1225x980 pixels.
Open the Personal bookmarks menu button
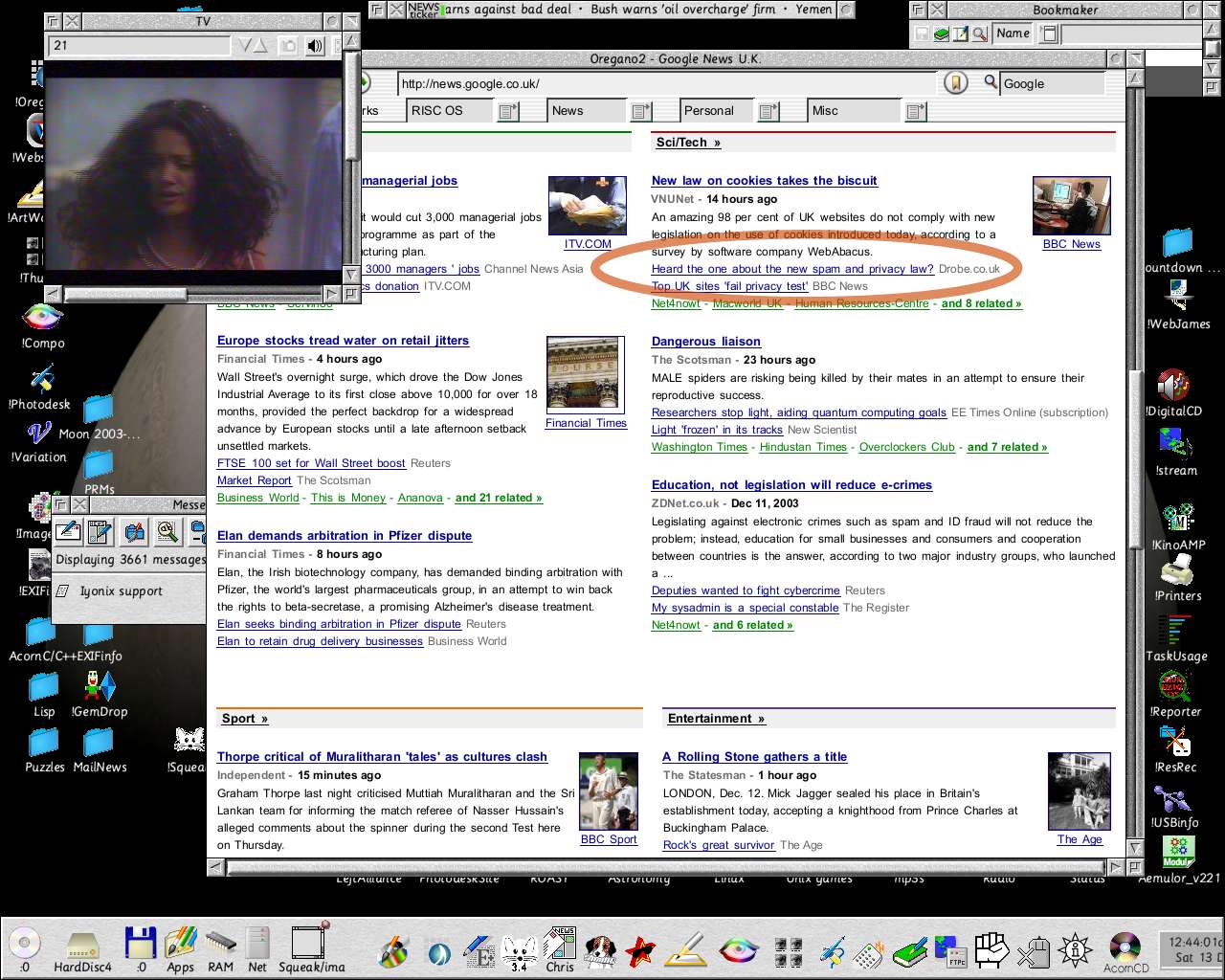pyautogui.click(x=768, y=111)
